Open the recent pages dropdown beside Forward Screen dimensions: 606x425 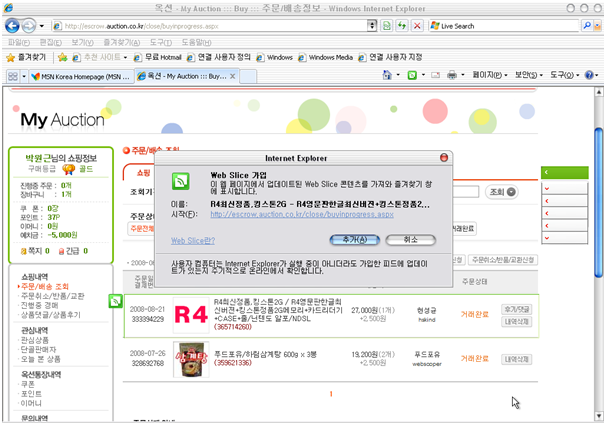click(42, 26)
